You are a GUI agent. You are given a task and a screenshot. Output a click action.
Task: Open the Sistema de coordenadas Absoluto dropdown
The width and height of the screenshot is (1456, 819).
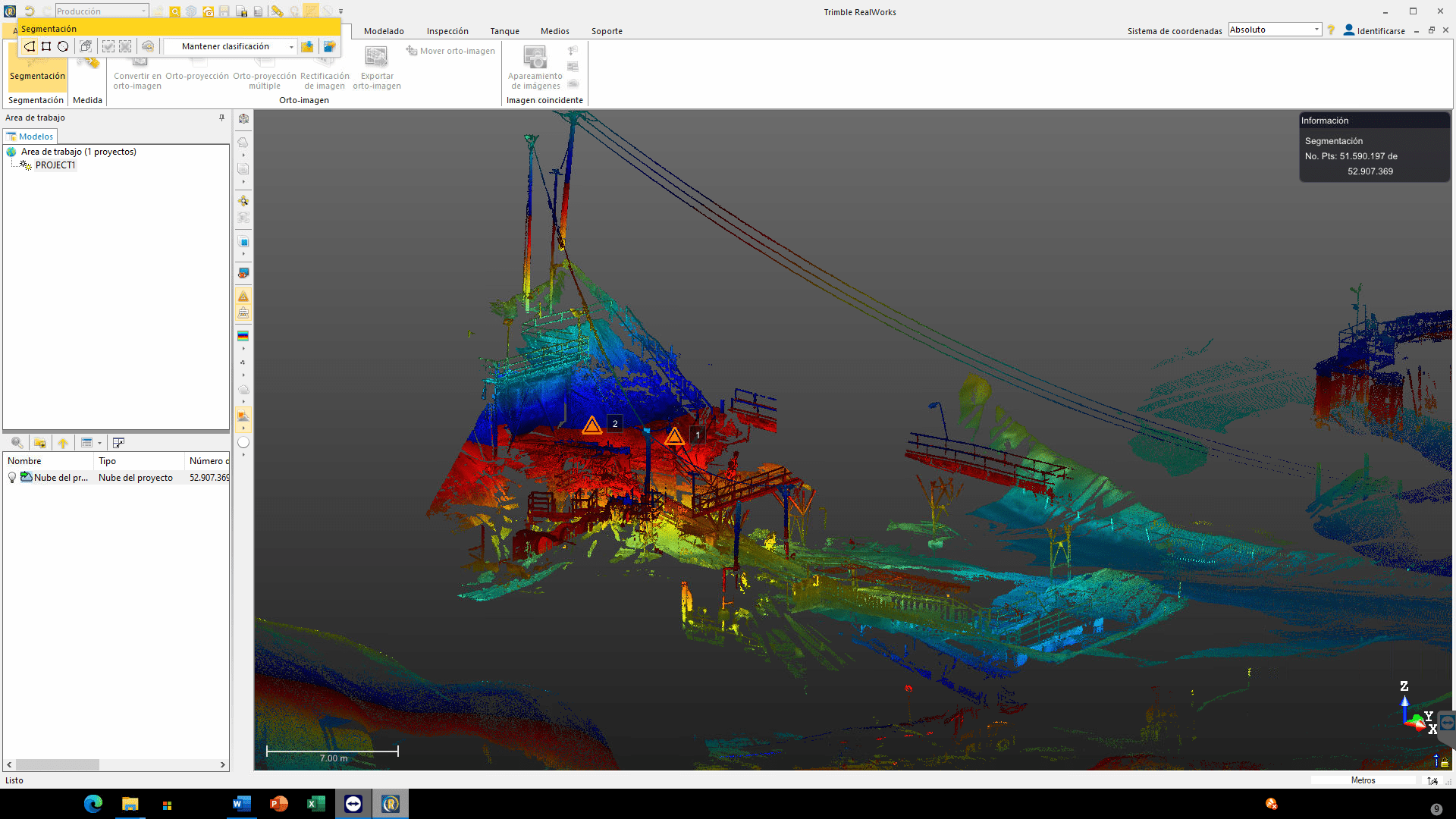[x=1316, y=30]
